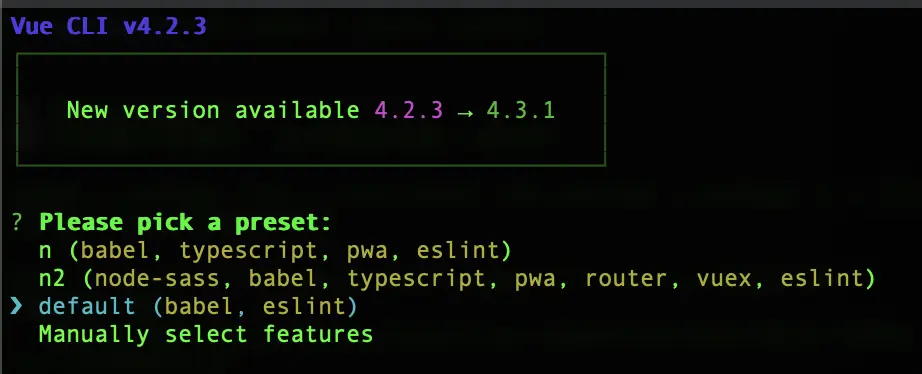
Task: Click the word features in manual option
Action: point(318,335)
